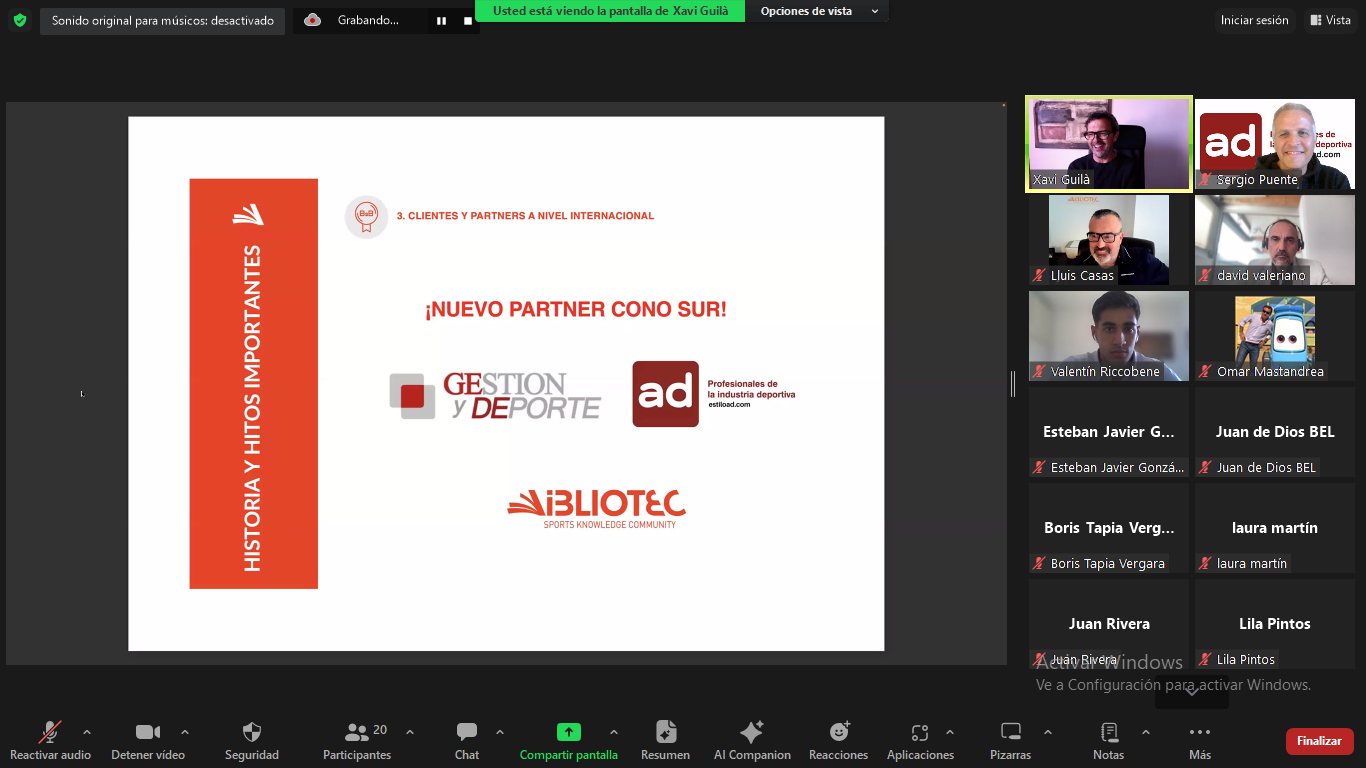Image resolution: width=1366 pixels, height=768 pixels.
Task: Stop the recording
Action: [468, 21]
